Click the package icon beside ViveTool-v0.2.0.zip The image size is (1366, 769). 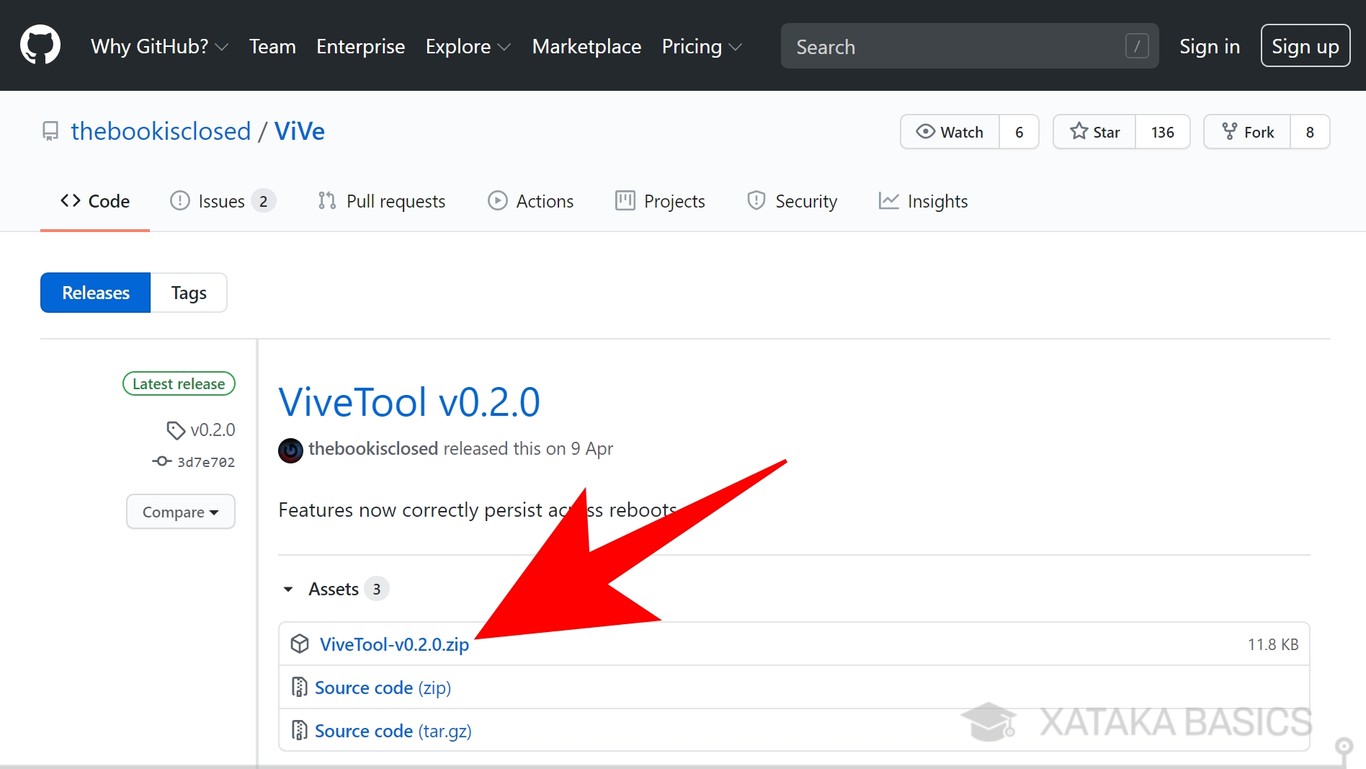pyautogui.click(x=299, y=644)
